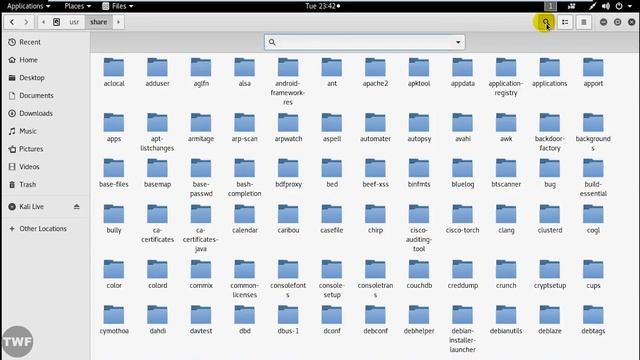The width and height of the screenshot is (640, 360).
Task: Show the later path segments arrow
Action: (x=118, y=22)
